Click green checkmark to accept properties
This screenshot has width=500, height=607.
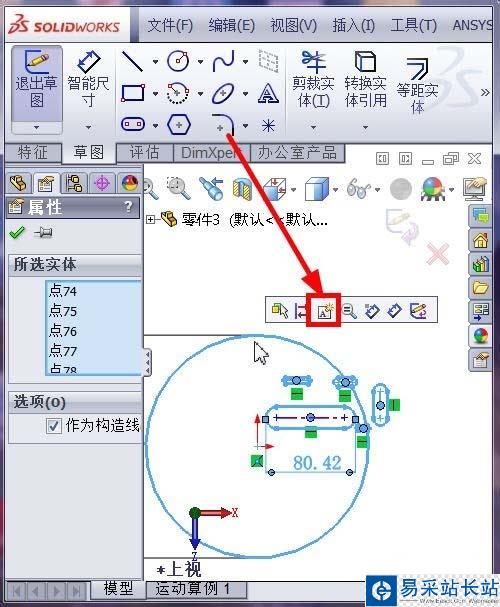(17, 232)
